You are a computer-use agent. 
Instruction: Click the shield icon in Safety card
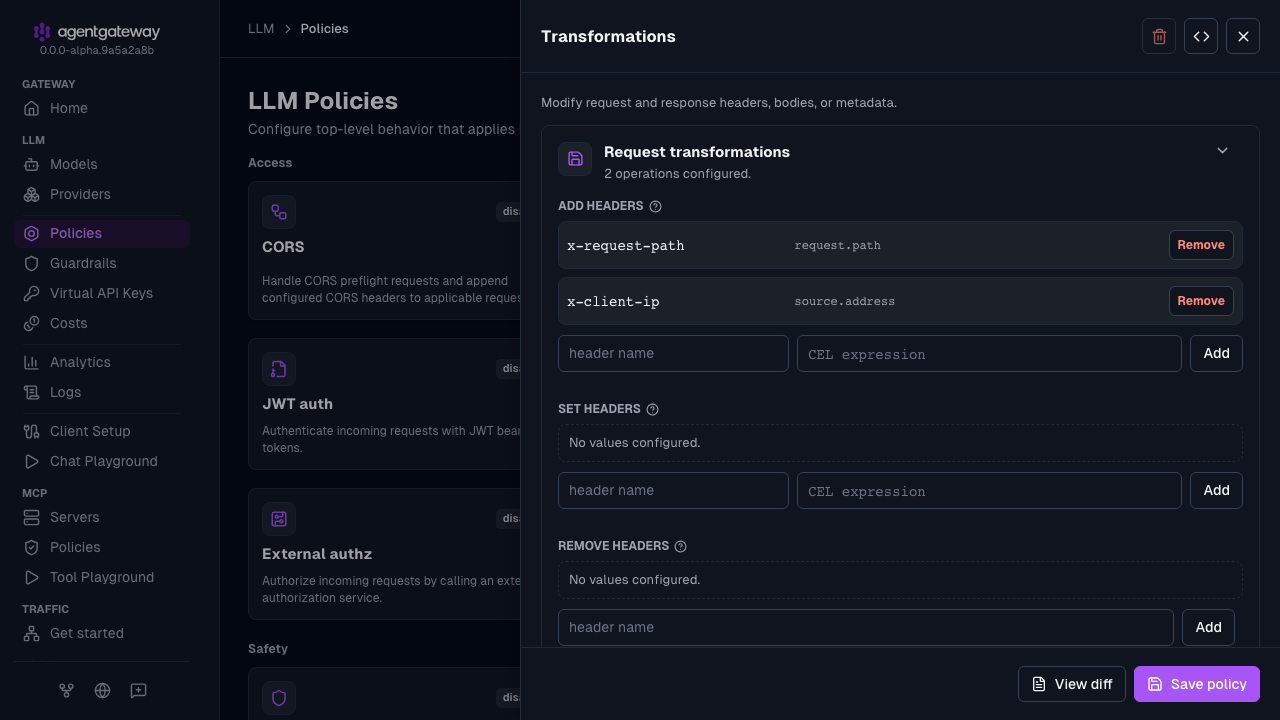pos(279,698)
